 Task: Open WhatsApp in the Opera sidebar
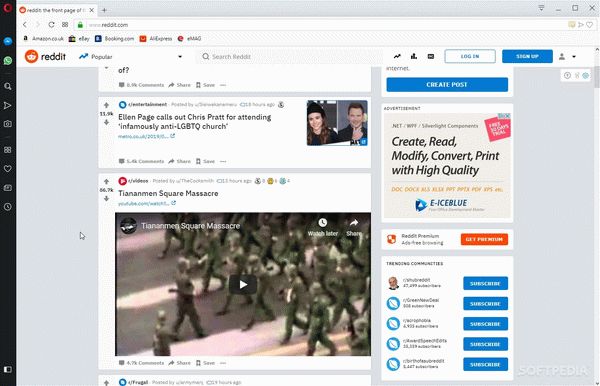point(8,60)
